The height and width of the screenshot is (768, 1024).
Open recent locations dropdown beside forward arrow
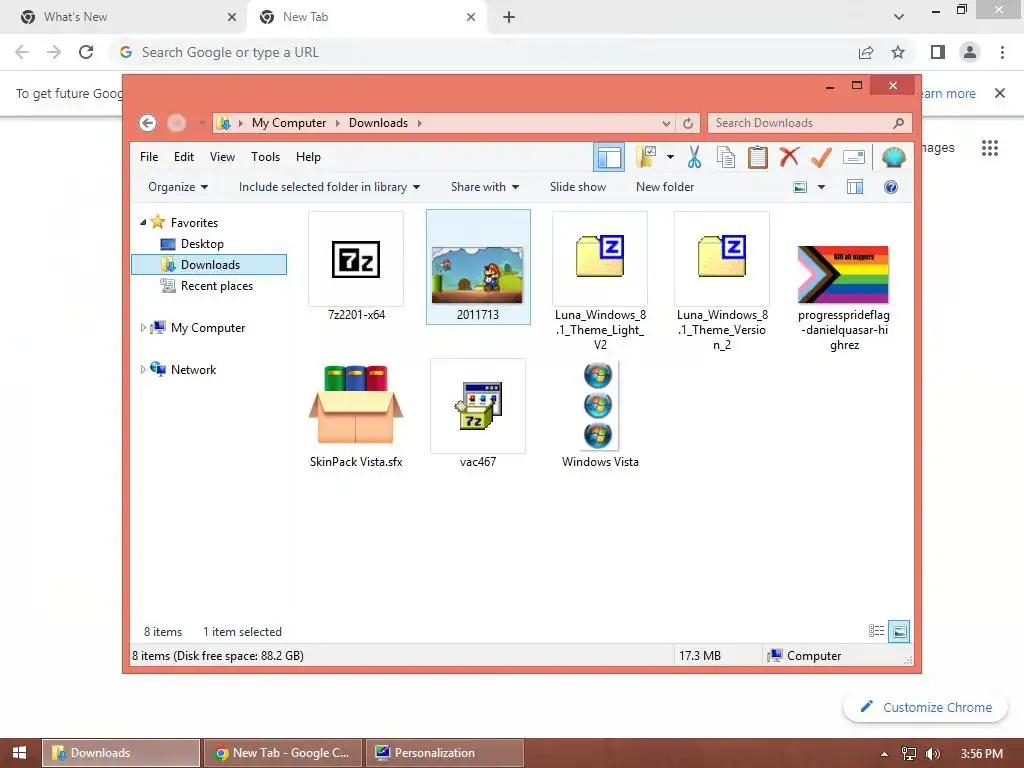pos(201,123)
